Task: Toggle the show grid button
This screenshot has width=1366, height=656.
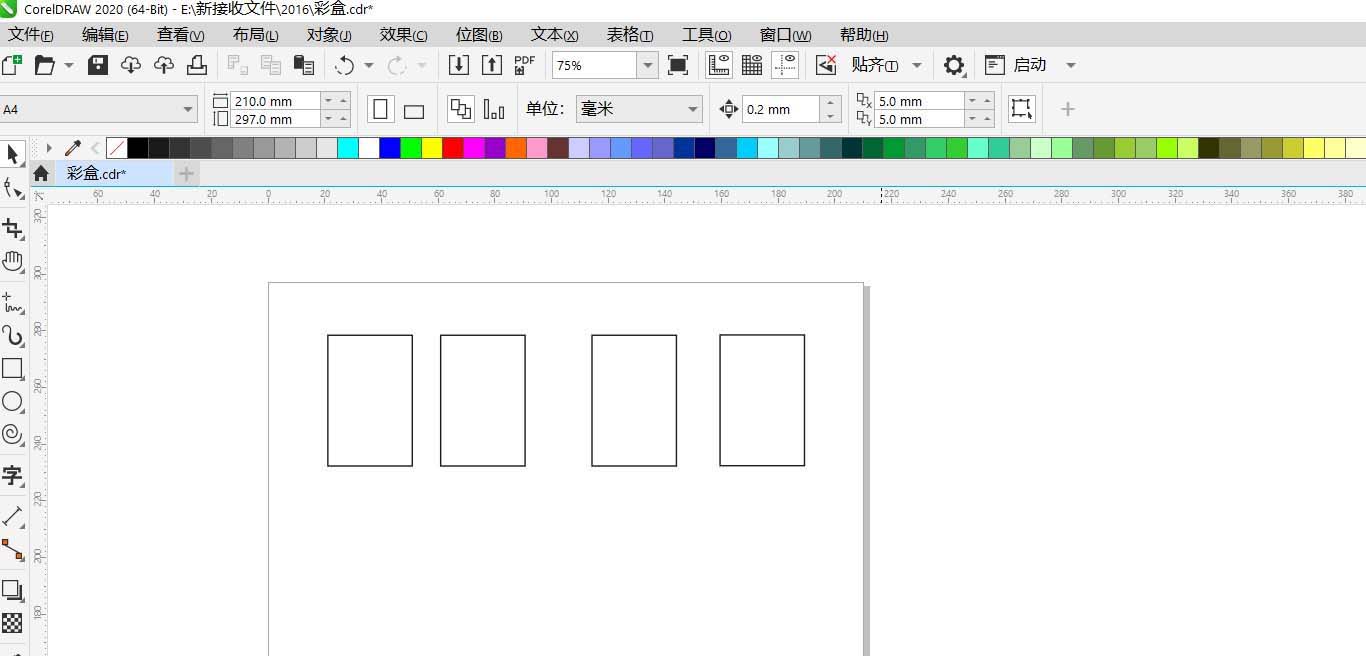Action: pos(752,65)
